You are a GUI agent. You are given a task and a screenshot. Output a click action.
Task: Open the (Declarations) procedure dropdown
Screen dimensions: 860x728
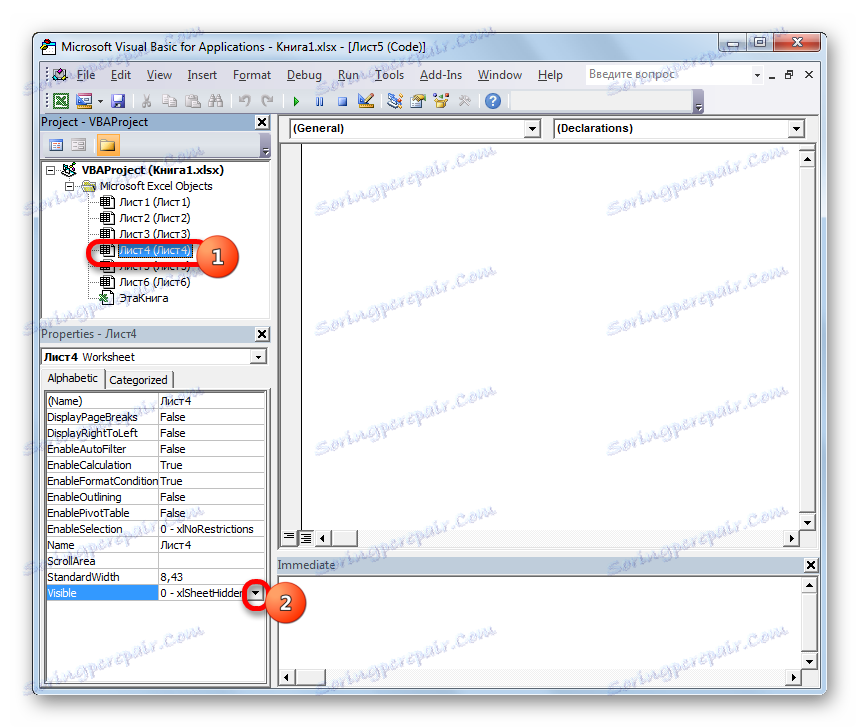tap(796, 129)
